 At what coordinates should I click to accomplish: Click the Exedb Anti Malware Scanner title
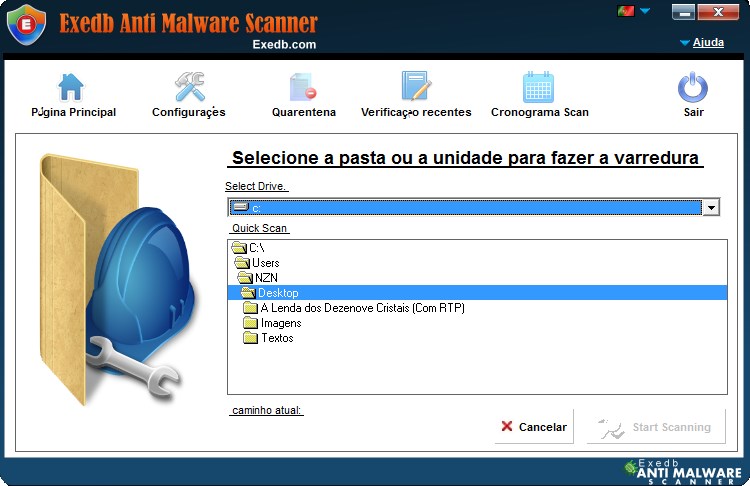click(x=188, y=23)
